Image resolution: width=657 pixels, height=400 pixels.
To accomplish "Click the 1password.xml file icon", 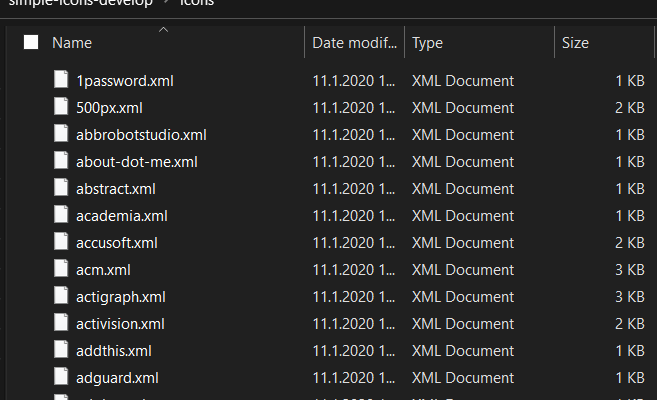I will click(x=61, y=80).
